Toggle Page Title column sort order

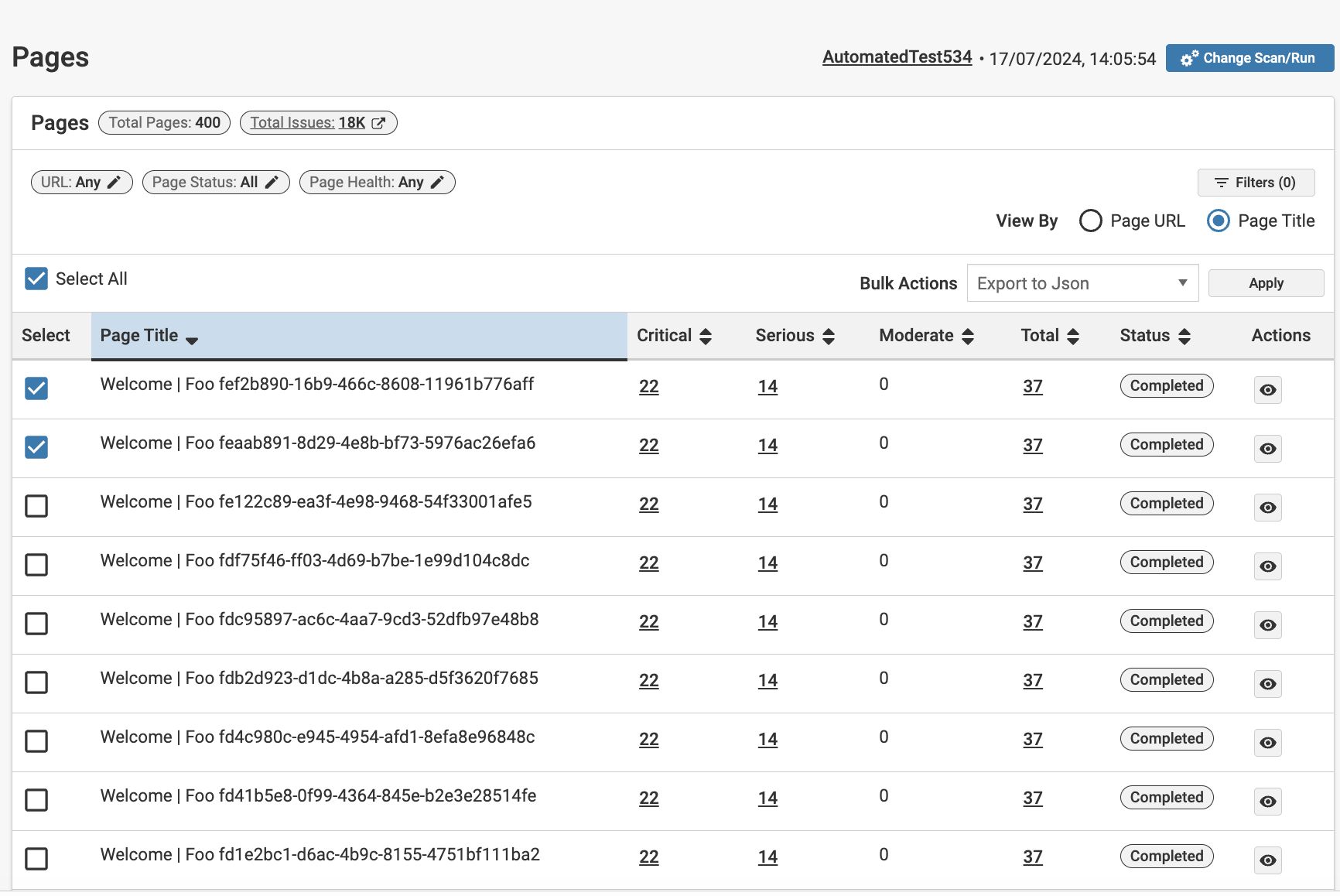[x=192, y=338]
